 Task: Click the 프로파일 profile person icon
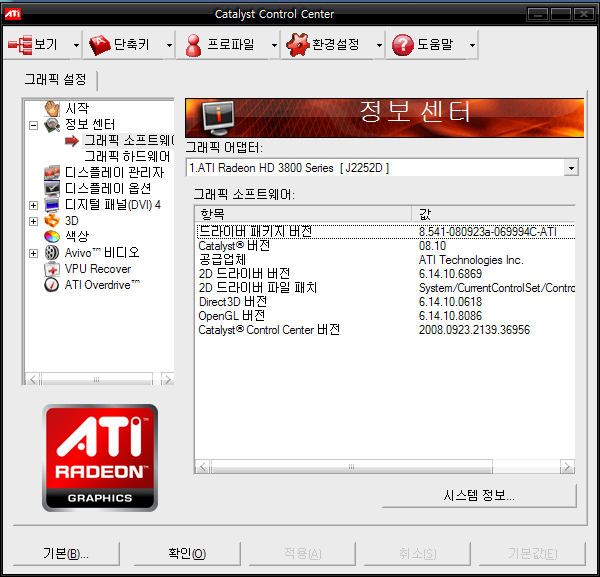[x=193, y=45]
